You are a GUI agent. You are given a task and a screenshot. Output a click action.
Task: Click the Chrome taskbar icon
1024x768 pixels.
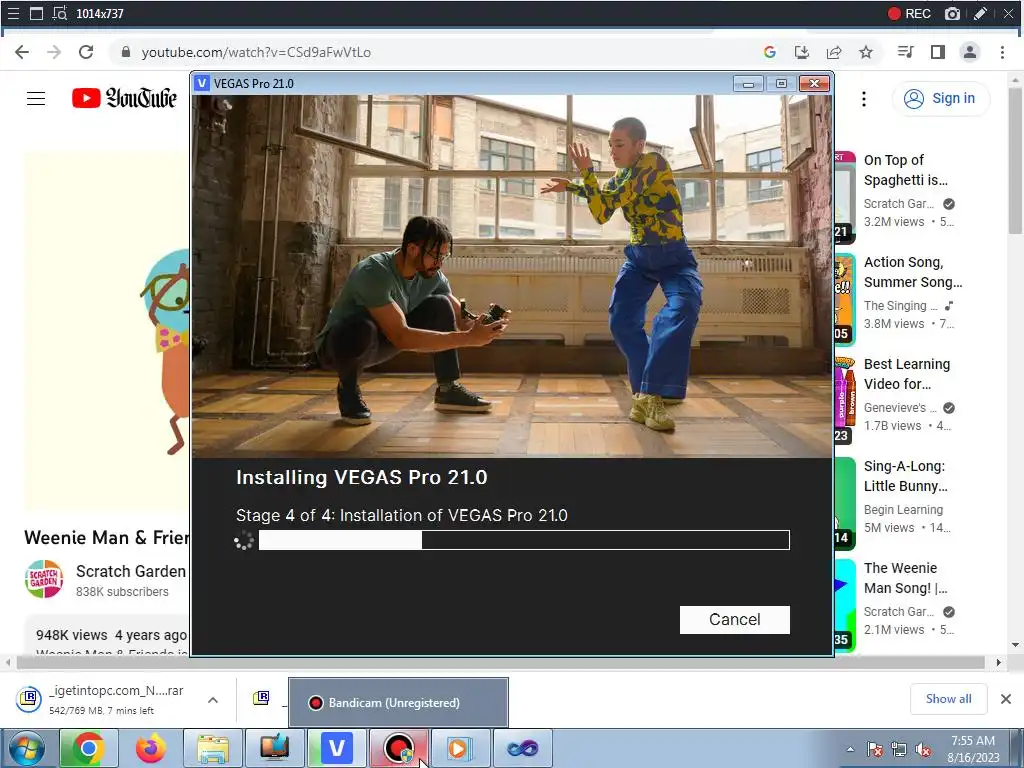coord(89,748)
